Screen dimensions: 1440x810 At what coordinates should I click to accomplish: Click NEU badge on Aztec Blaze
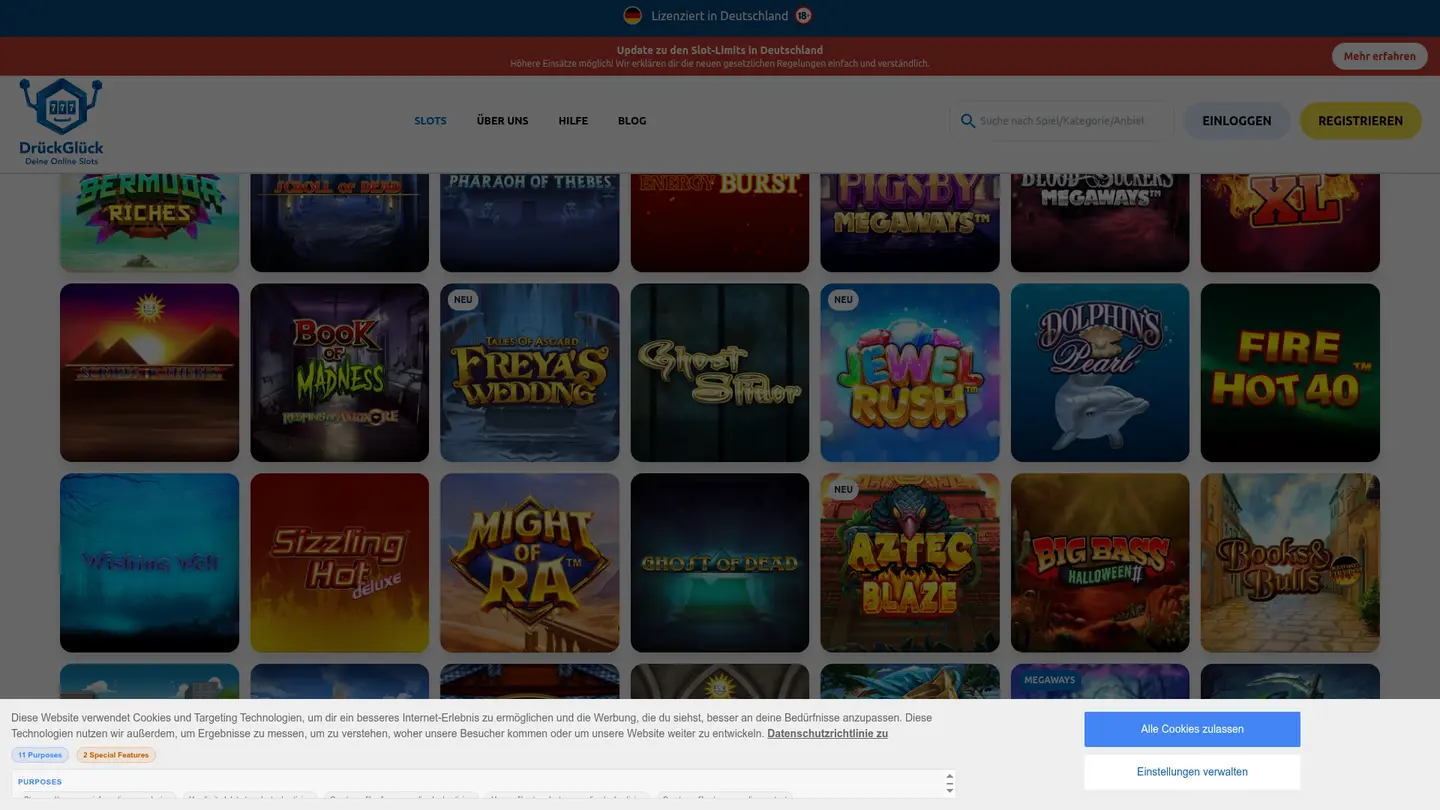(843, 490)
